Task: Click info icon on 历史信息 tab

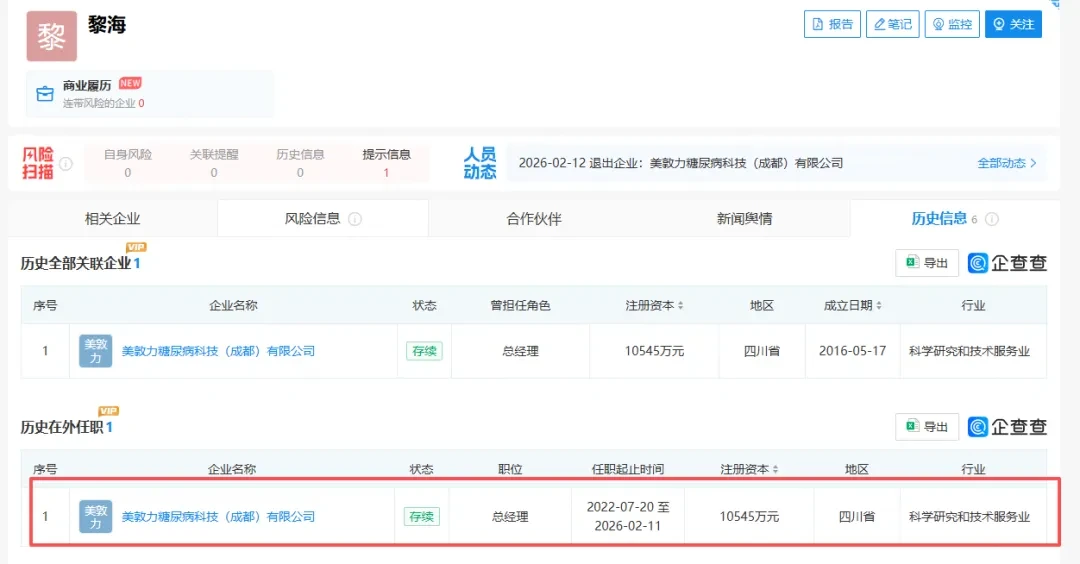Action: pos(992,219)
